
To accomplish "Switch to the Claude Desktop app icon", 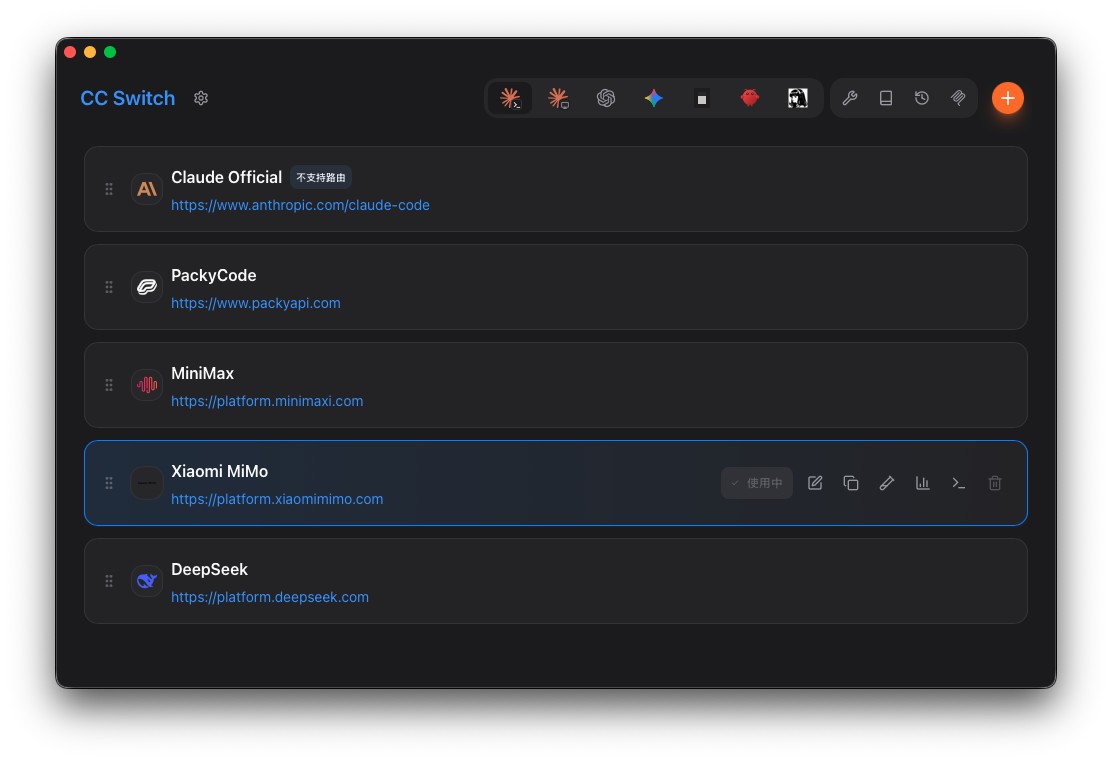I will pos(558,98).
